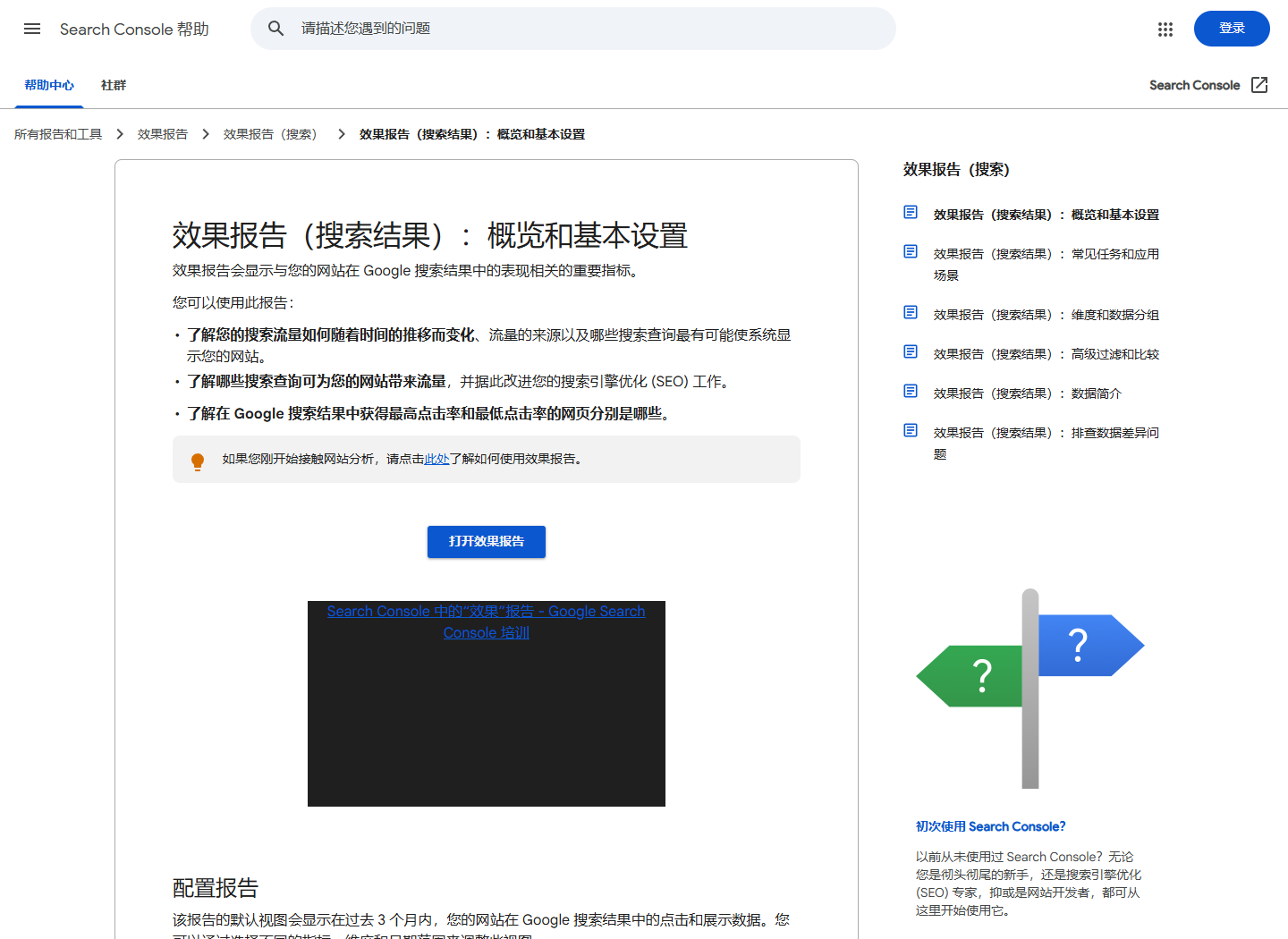Open the Search Console 培训 video link
The width and height of the screenshot is (1288, 939).
487,622
